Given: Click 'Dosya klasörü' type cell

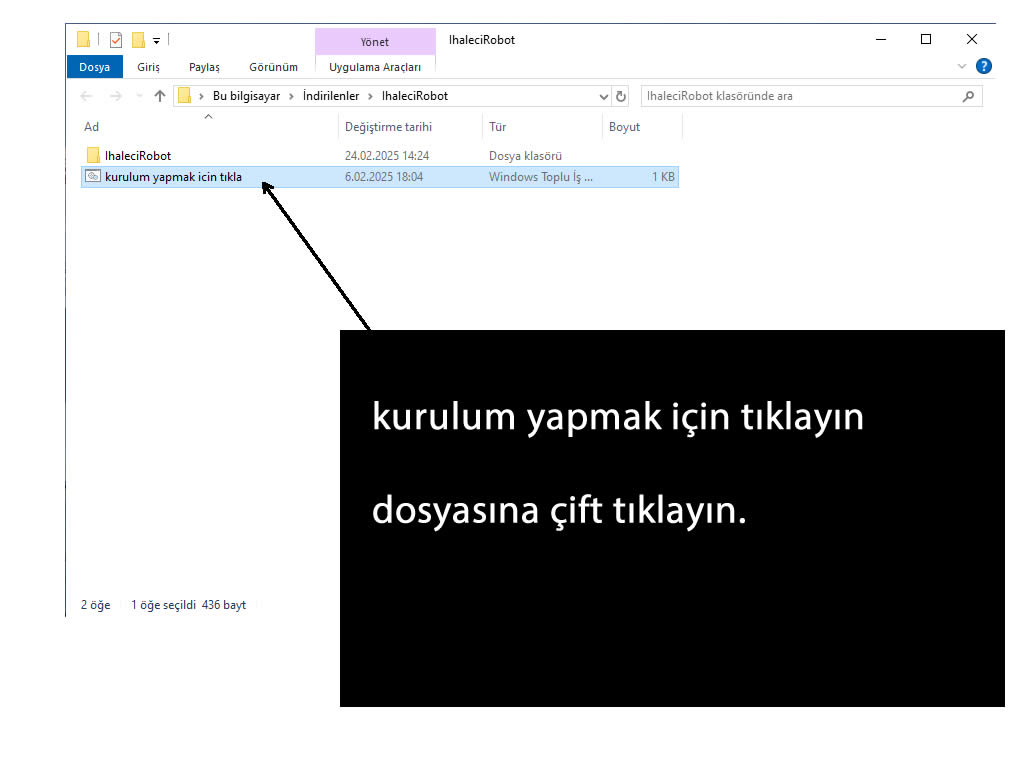Looking at the screenshot, I should point(525,155).
